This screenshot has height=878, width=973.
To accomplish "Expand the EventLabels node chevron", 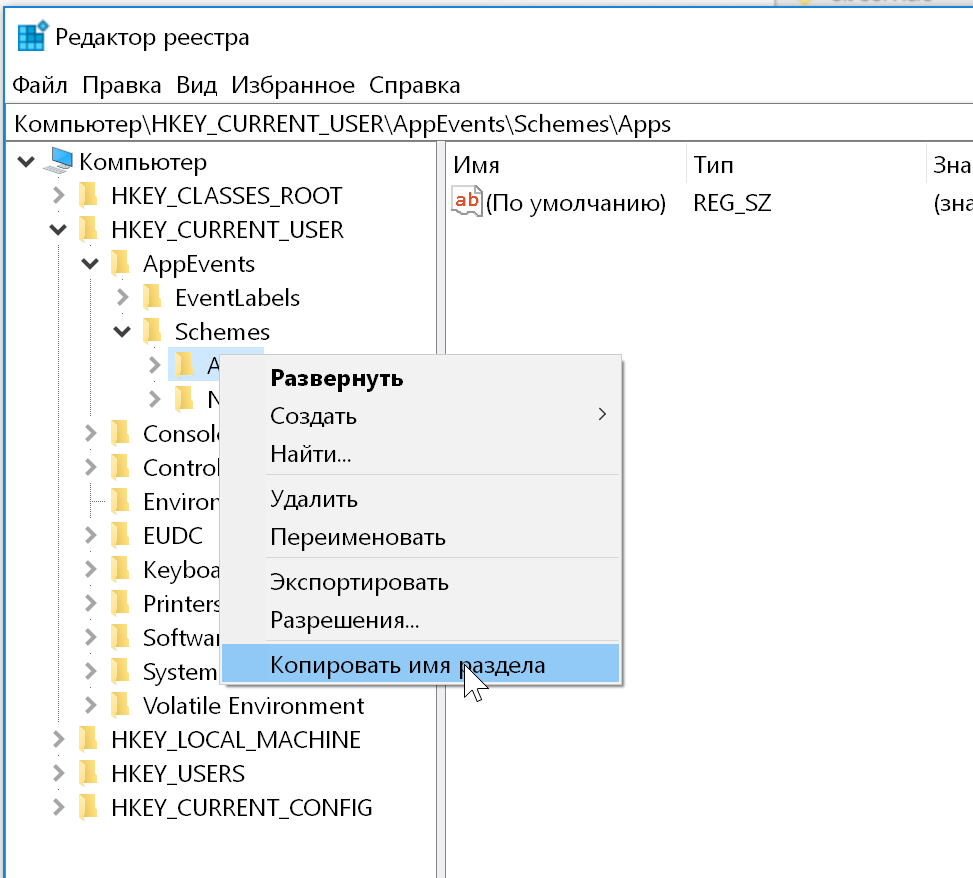I will point(122,298).
